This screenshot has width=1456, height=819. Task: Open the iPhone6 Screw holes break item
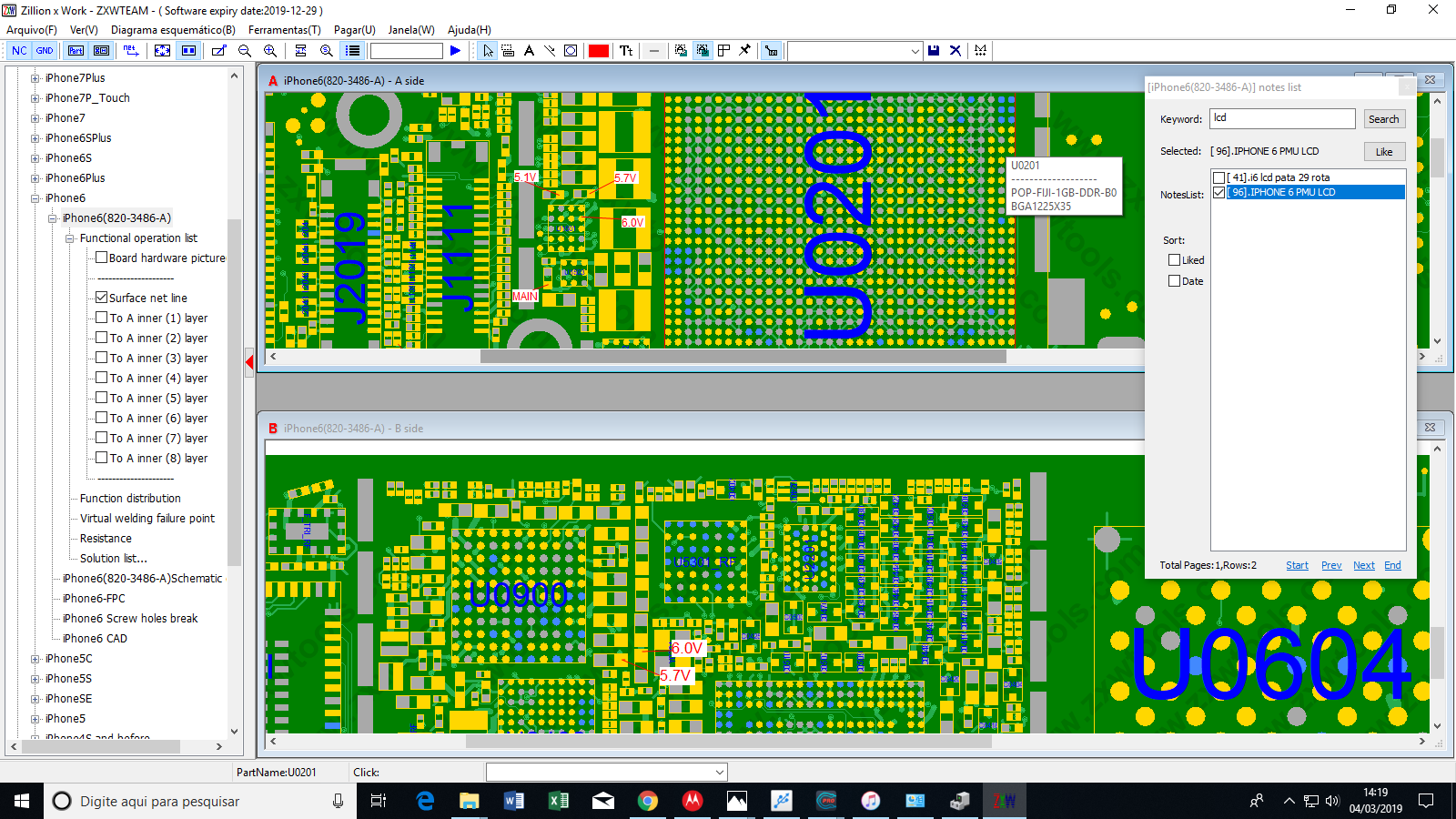click(130, 619)
